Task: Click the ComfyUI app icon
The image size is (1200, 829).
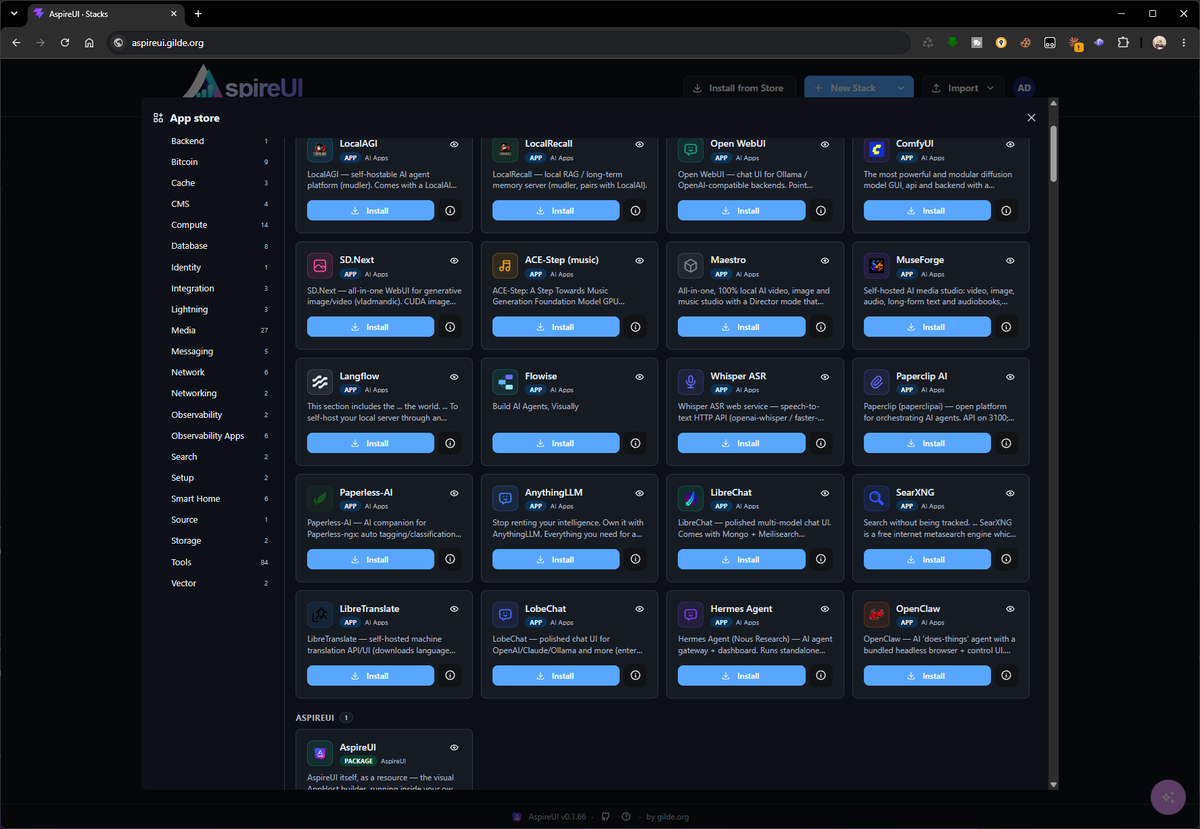Action: point(876,150)
